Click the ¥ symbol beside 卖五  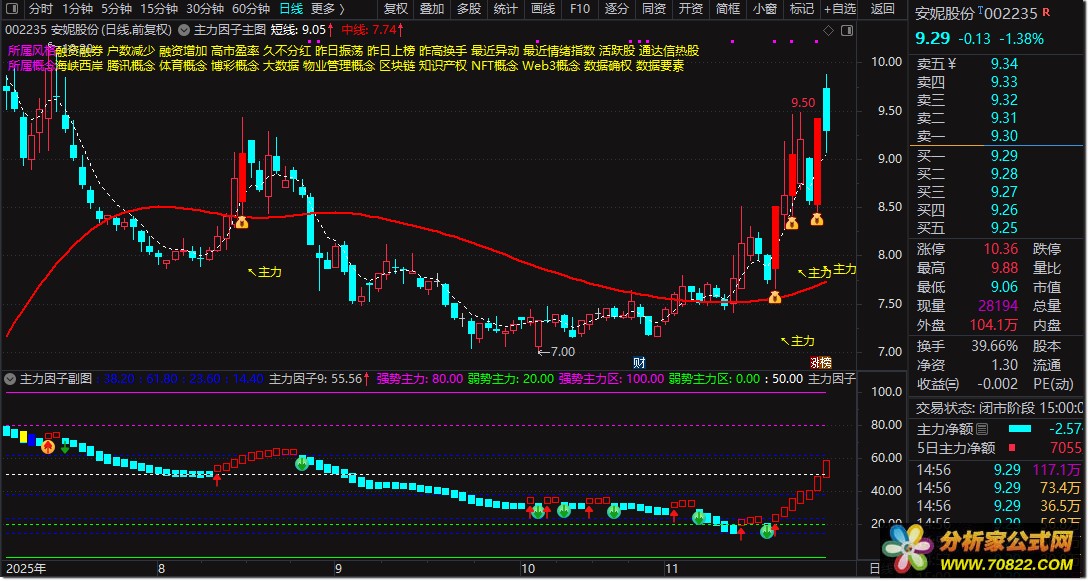click(952, 64)
